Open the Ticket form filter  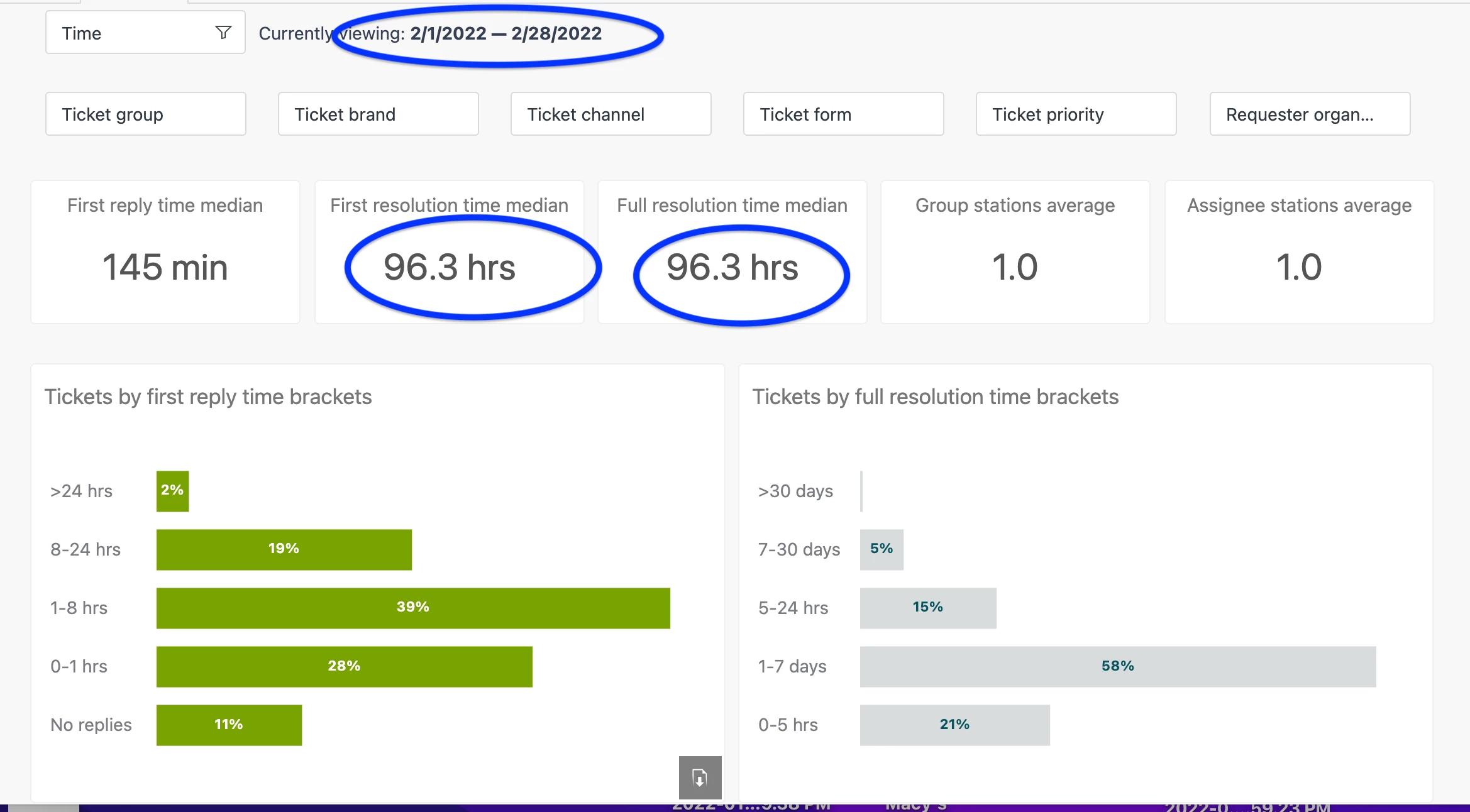click(843, 114)
